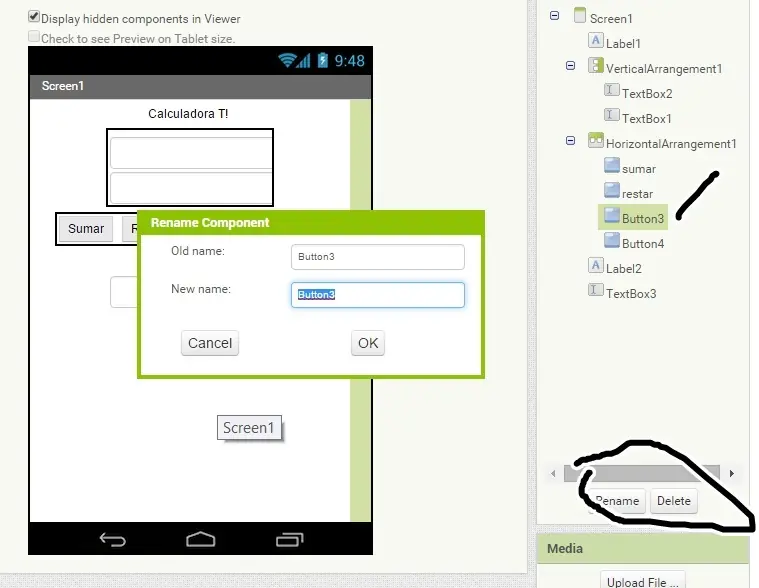Select first text box in phone viewer
Screen dimensions: 759x588
[x=191, y=153]
